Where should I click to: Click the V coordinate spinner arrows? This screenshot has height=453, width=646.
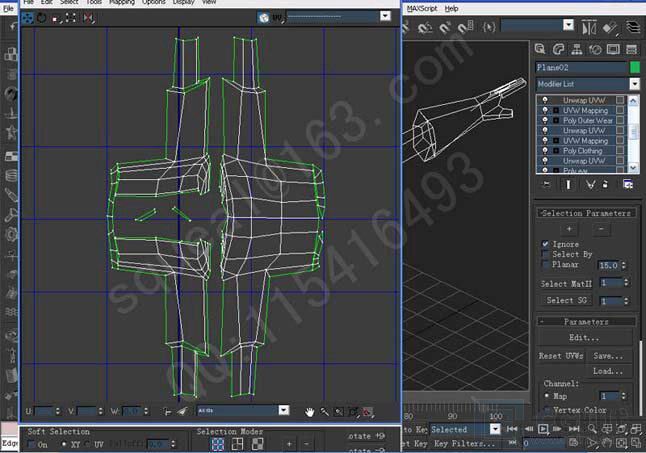(x=100, y=411)
